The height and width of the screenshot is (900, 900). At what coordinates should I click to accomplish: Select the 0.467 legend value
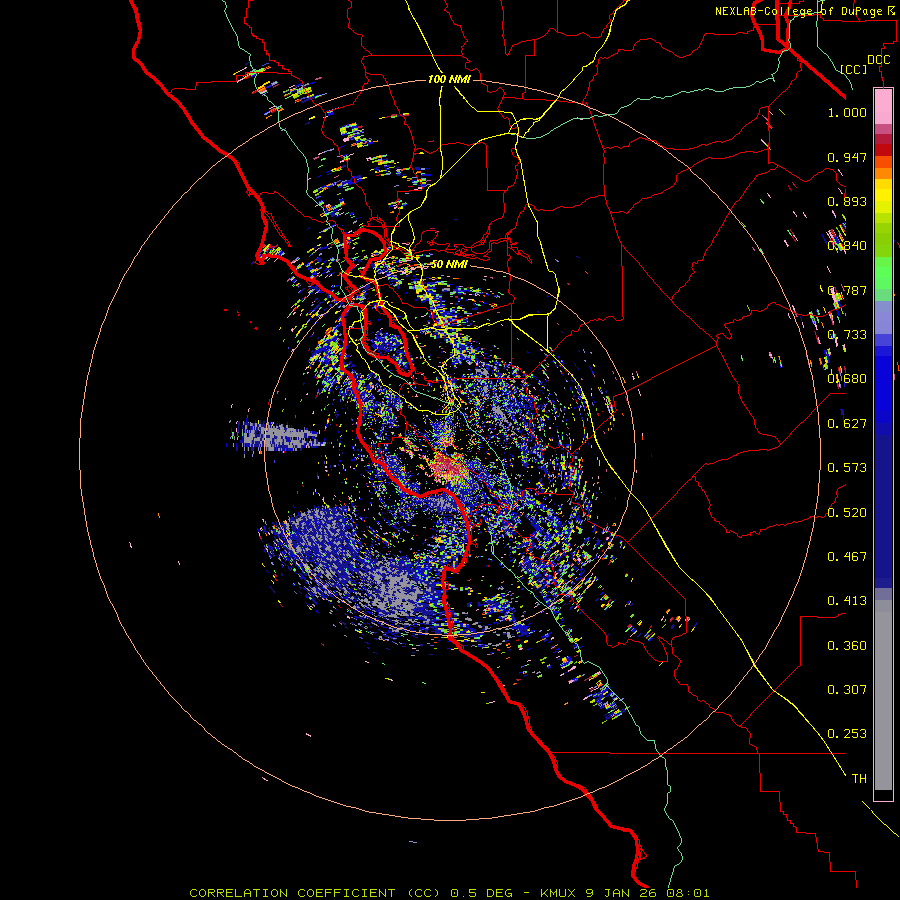(847, 557)
